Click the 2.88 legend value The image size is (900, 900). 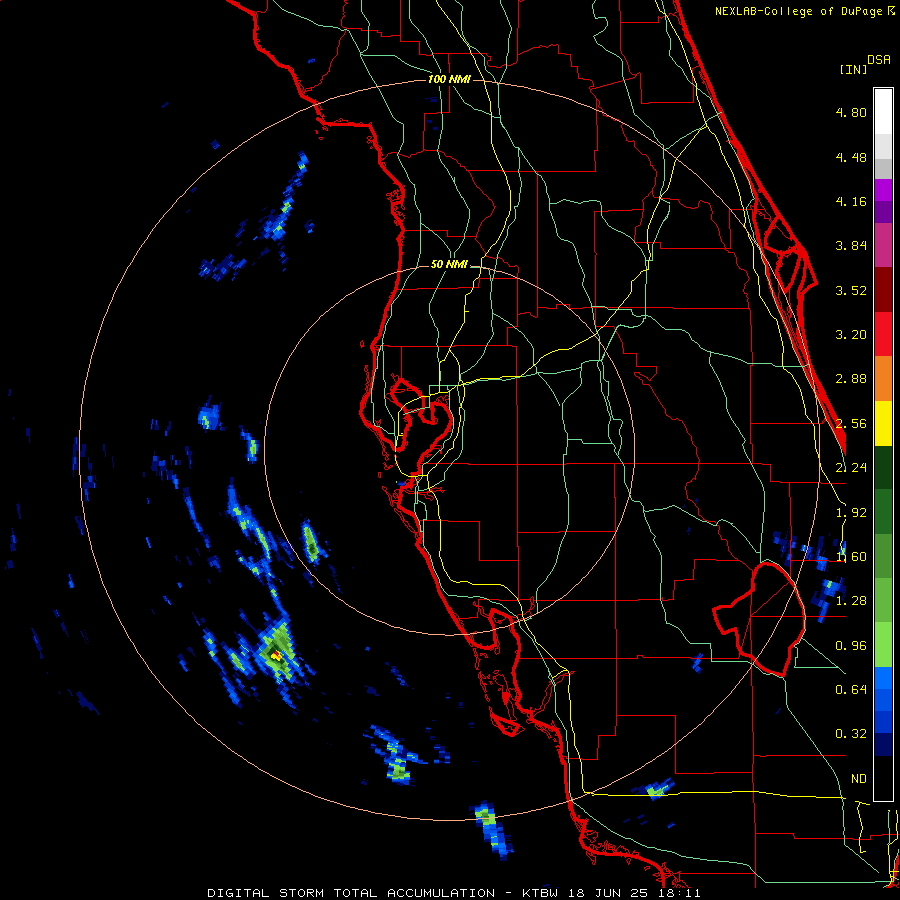point(851,379)
